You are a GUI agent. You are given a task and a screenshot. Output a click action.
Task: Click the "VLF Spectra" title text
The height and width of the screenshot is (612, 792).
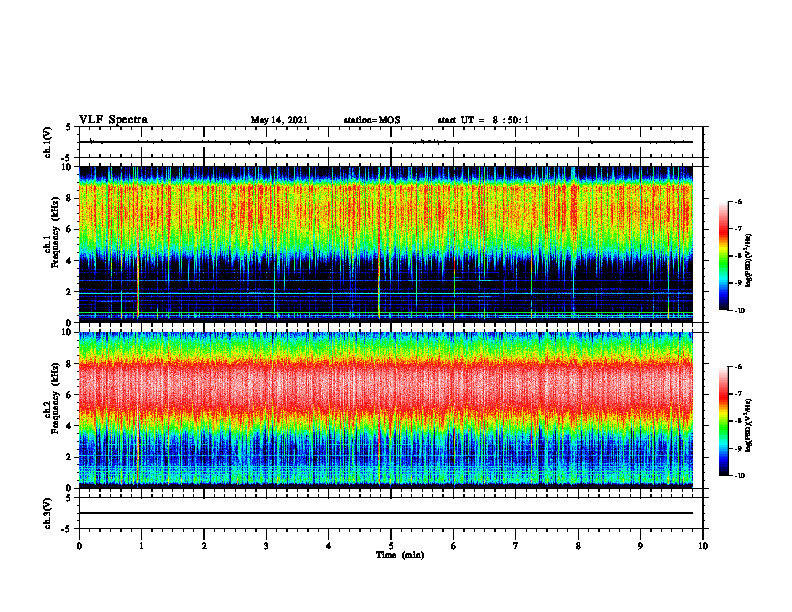click(113, 120)
